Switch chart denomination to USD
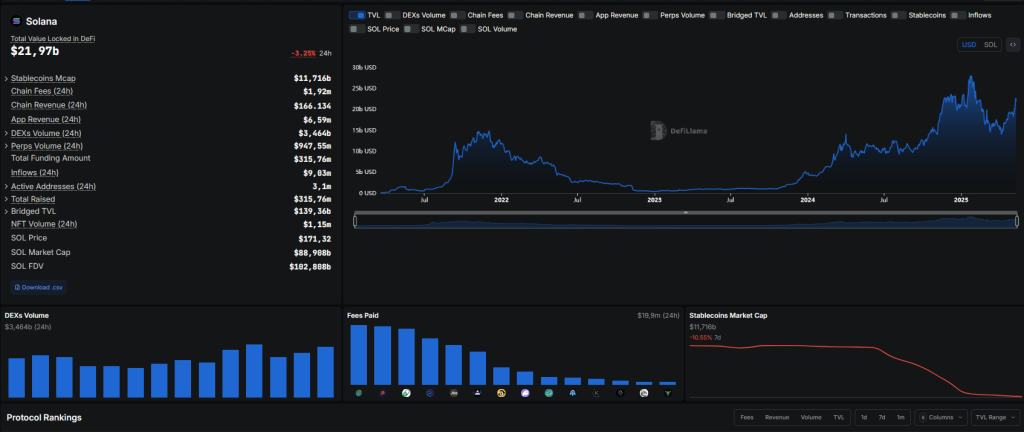Viewport: 1024px width, 432px height. point(969,44)
